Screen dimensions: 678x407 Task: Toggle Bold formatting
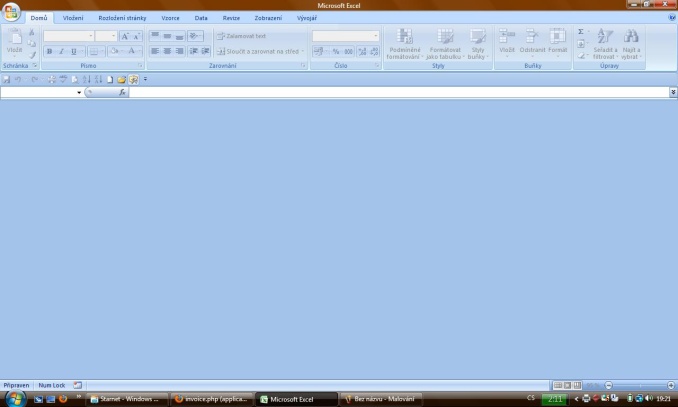pyautogui.click(x=49, y=51)
